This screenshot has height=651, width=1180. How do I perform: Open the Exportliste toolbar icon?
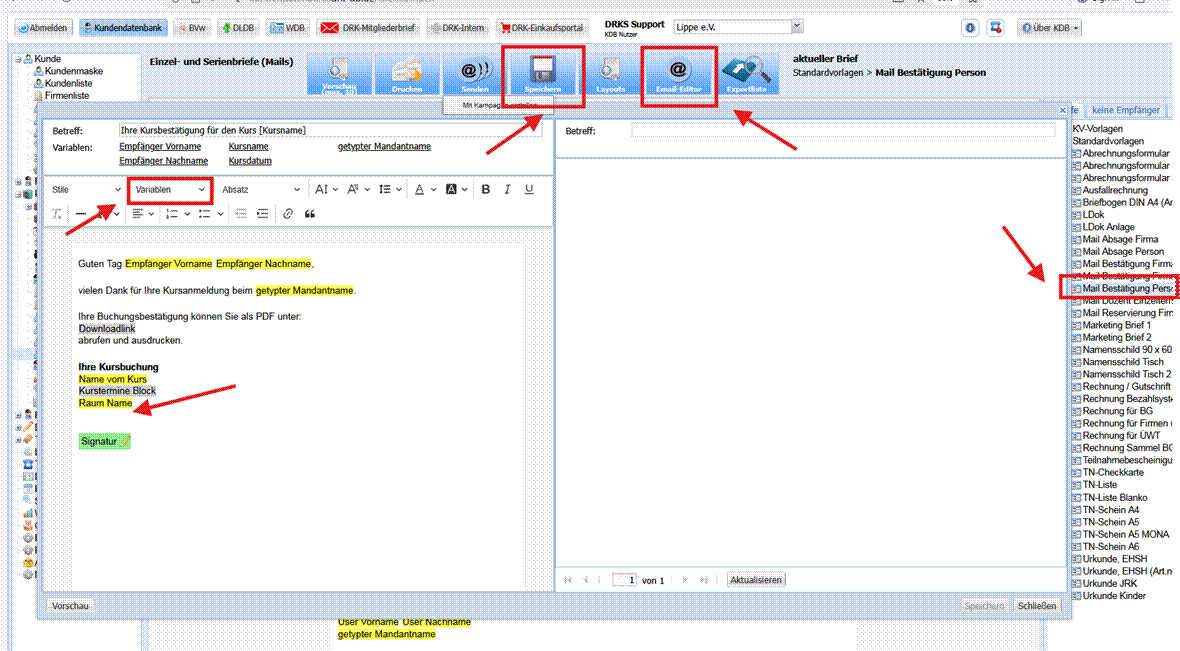pyautogui.click(x=746, y=74)
